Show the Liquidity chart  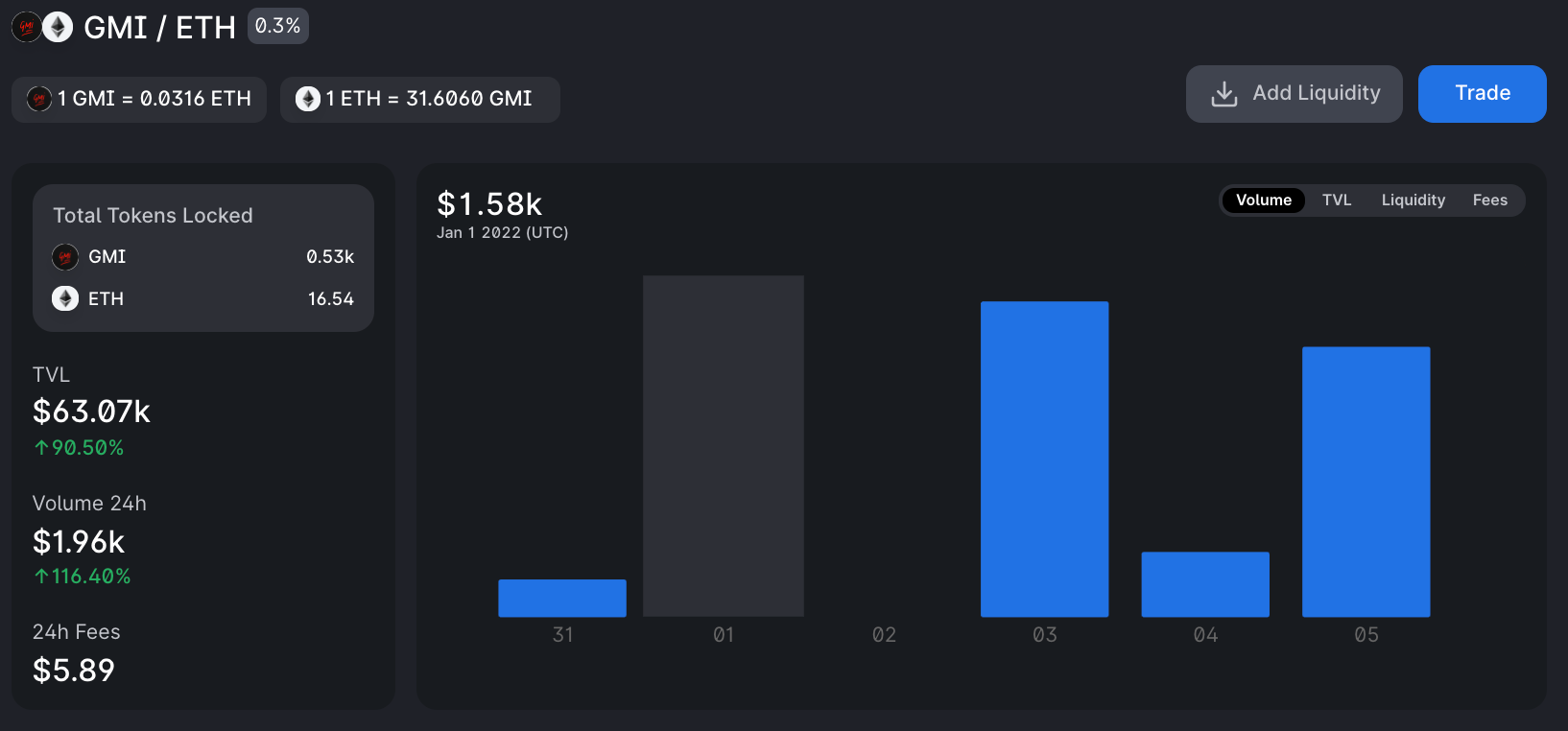point(1413,200)
